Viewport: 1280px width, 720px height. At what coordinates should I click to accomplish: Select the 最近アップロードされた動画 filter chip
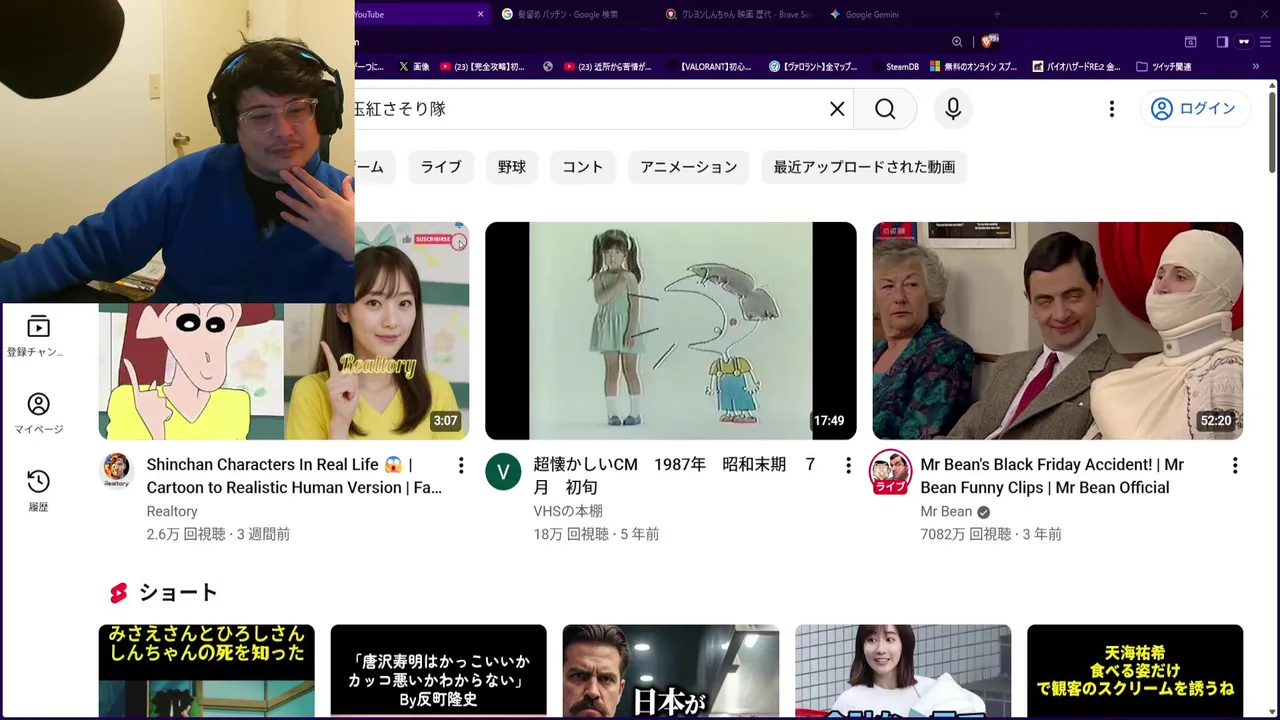point(864,167)
